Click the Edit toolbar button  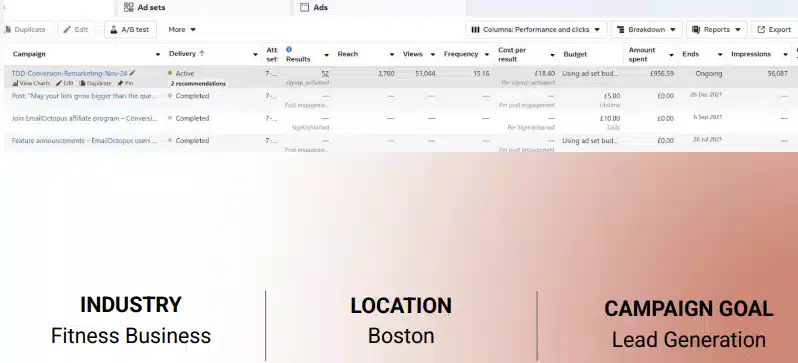(x=76, y=30)
